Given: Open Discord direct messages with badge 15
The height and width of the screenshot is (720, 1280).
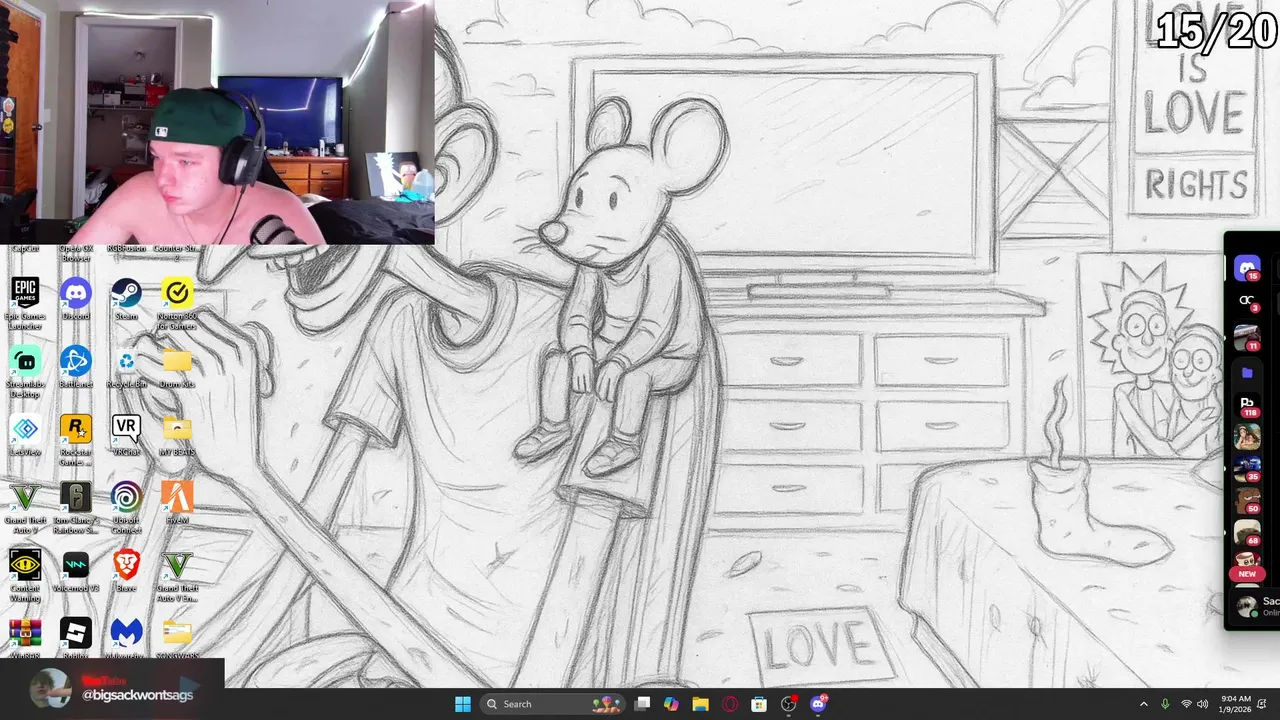Looking at the screenshot, I should coord(1246,268).
